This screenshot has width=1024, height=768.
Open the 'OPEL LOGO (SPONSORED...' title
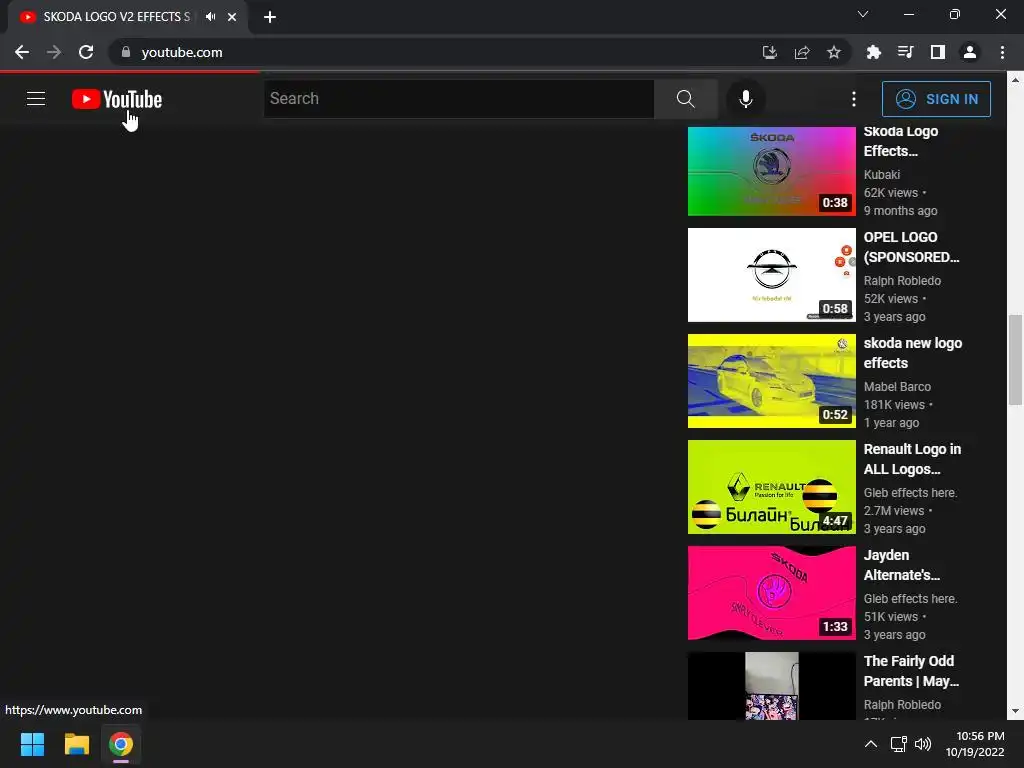pos(911,247)
